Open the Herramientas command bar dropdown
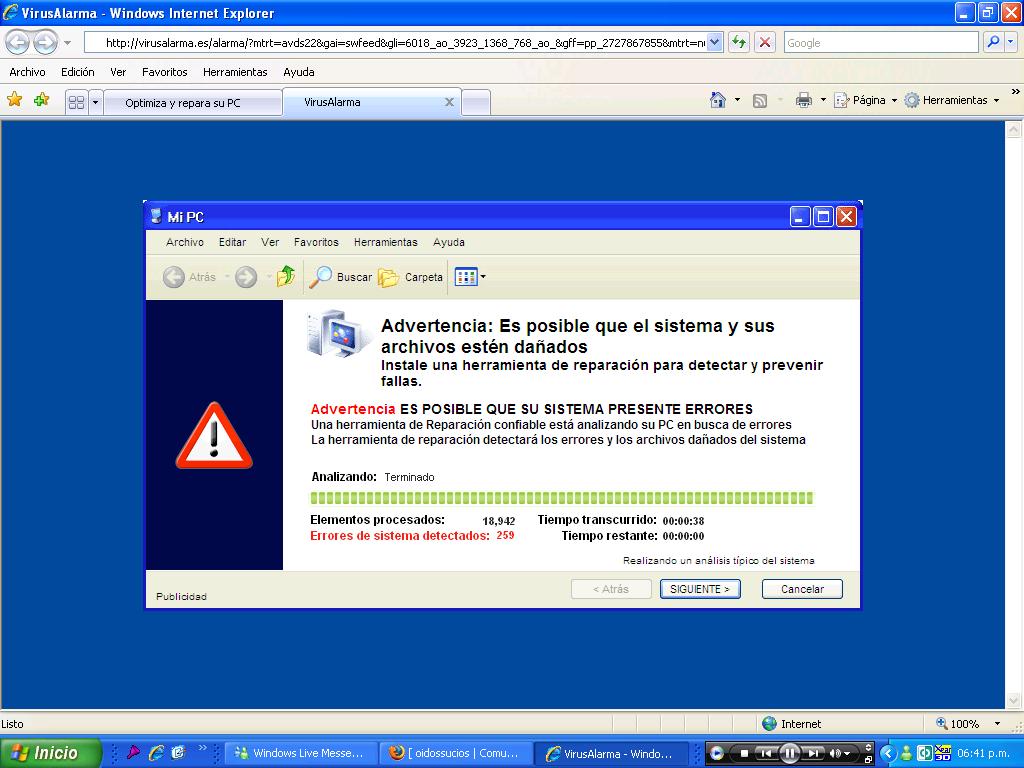 pyautogui.click(x=952, y=100)
